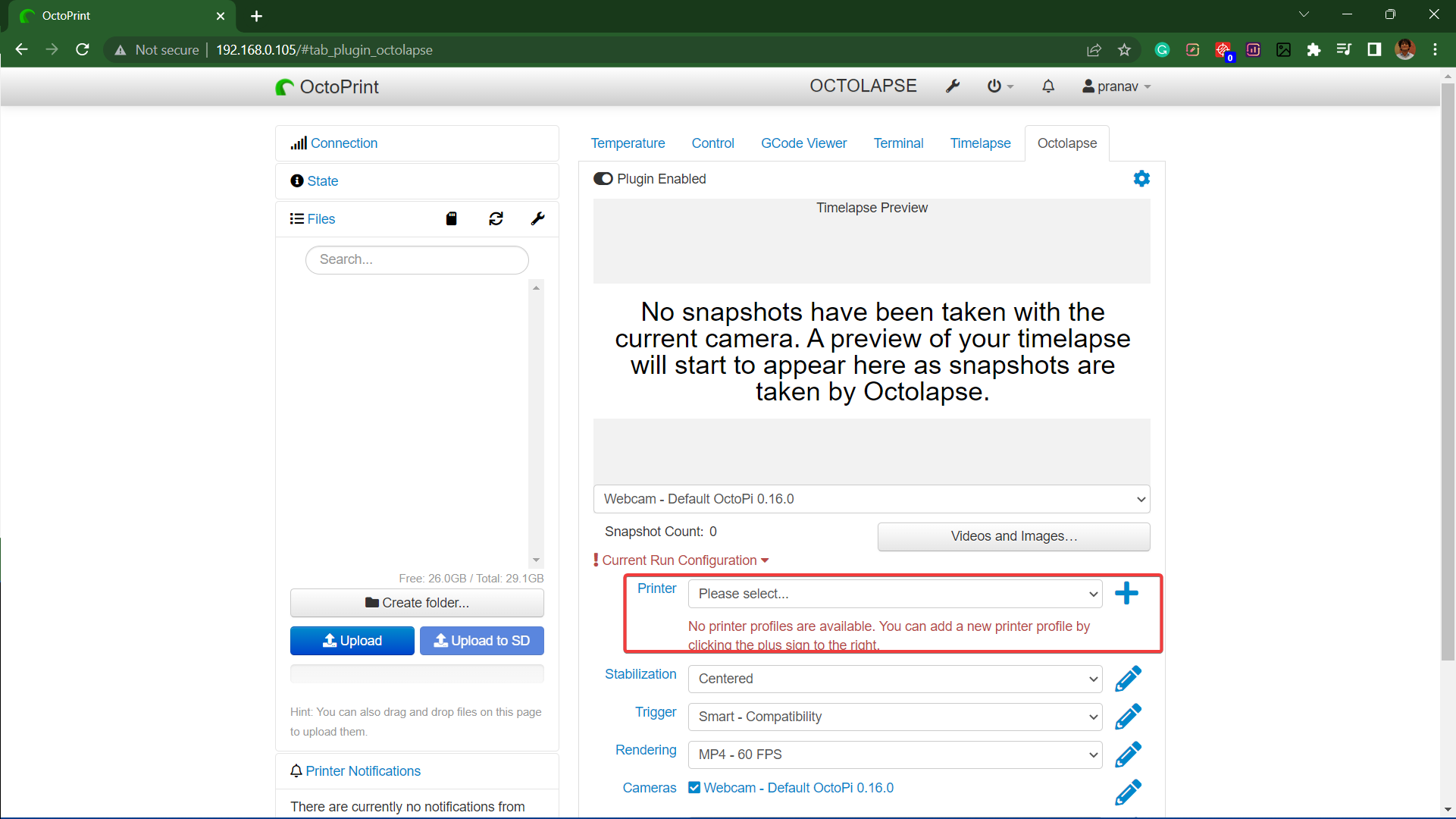Click the address bar URL
This screenshot has width=1456, height=819.
(x=324, y=50)
